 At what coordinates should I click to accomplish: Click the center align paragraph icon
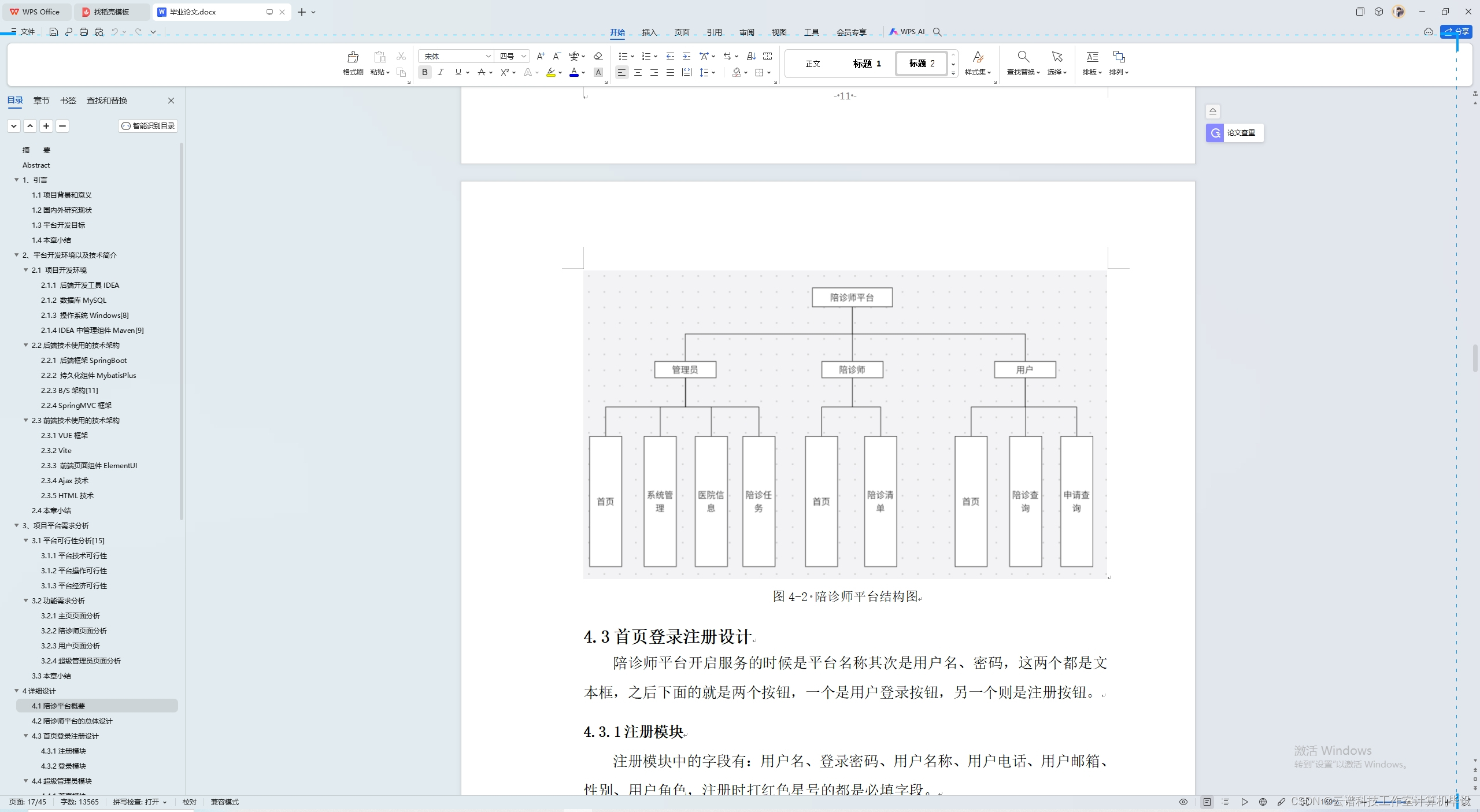pyautogui.click(x=638, y=72)
